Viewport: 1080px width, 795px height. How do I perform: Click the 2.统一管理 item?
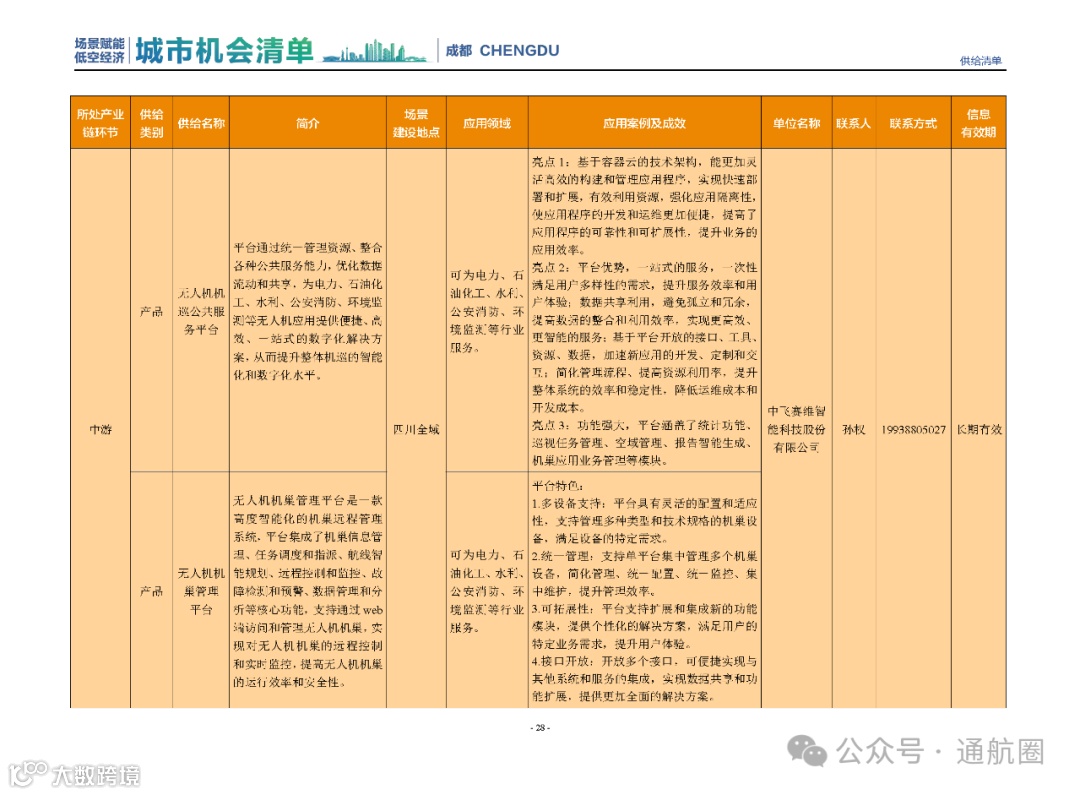(x=645, y=573)
